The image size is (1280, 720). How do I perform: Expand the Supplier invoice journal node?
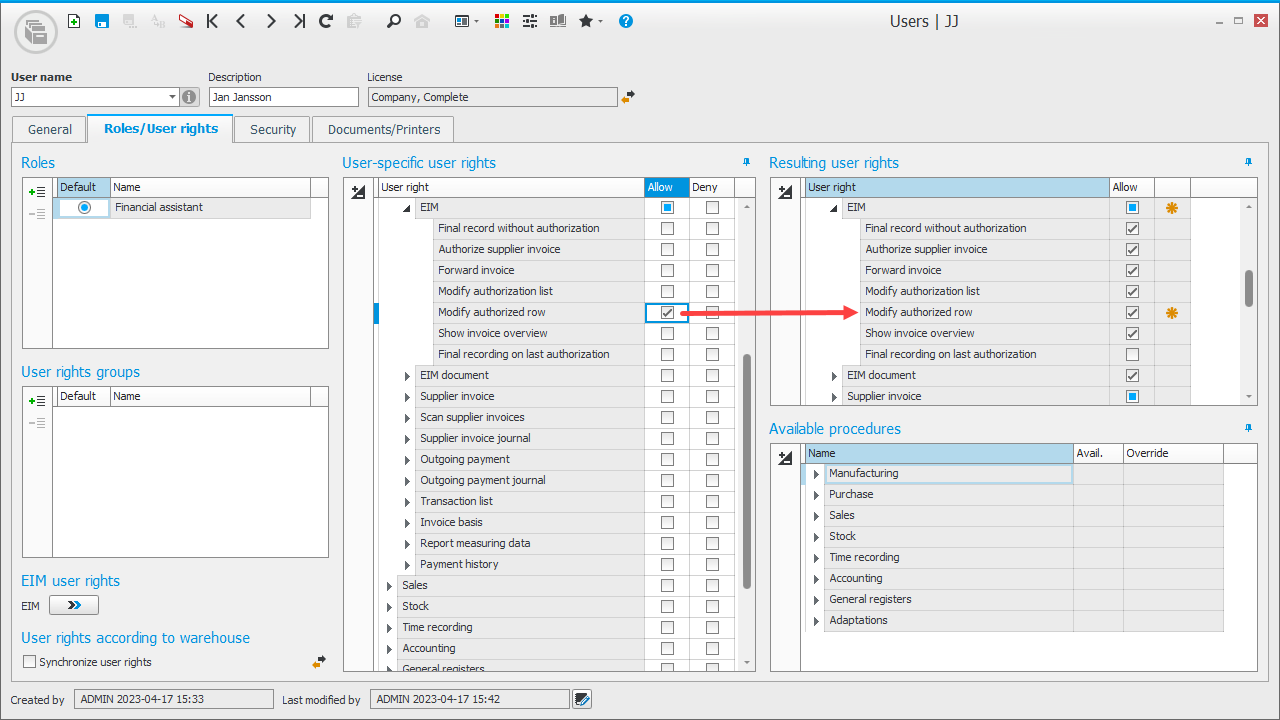[408, 439]
